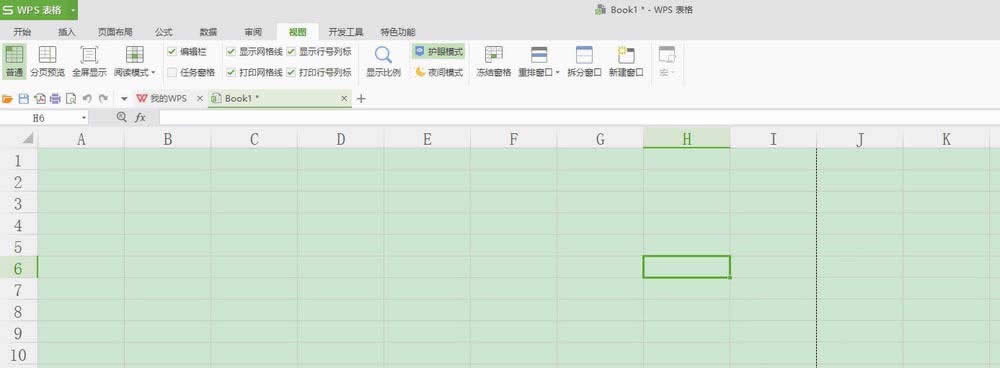Select row 9 header
This screenshot has height=368, width=1000.
(18, 333)
